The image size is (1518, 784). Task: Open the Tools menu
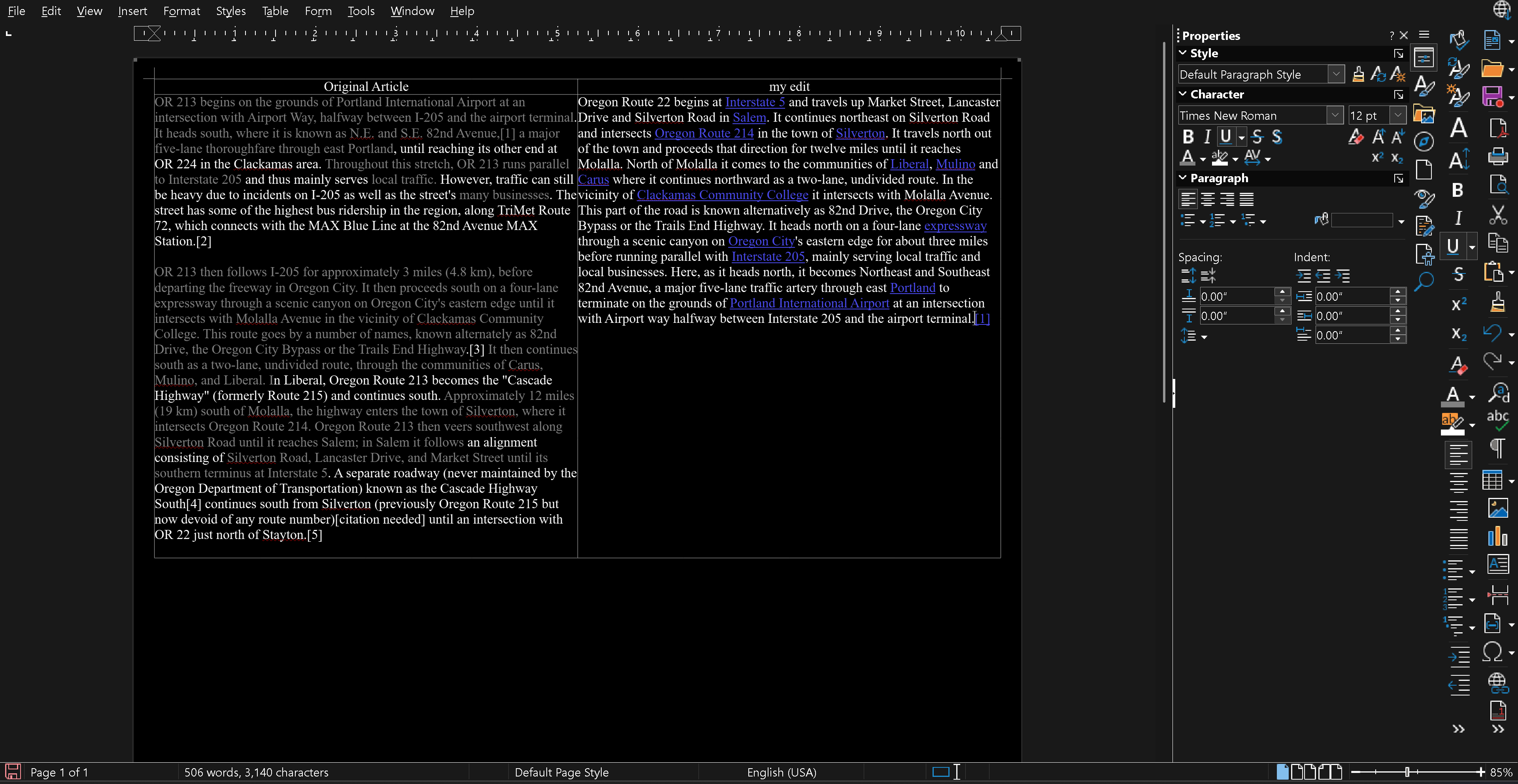[361, 11]
